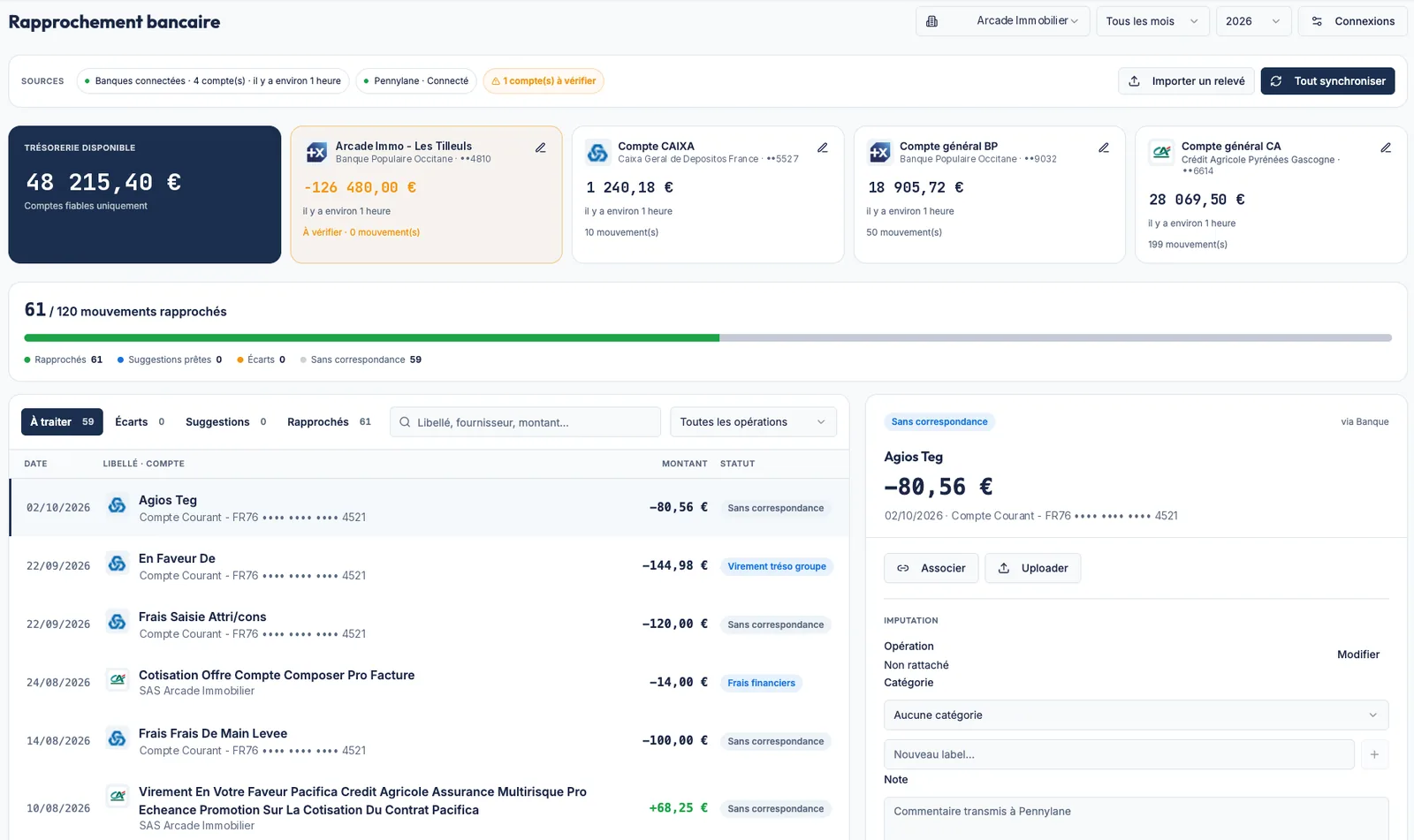Click the search magnifier icon

tap(405, 422)
